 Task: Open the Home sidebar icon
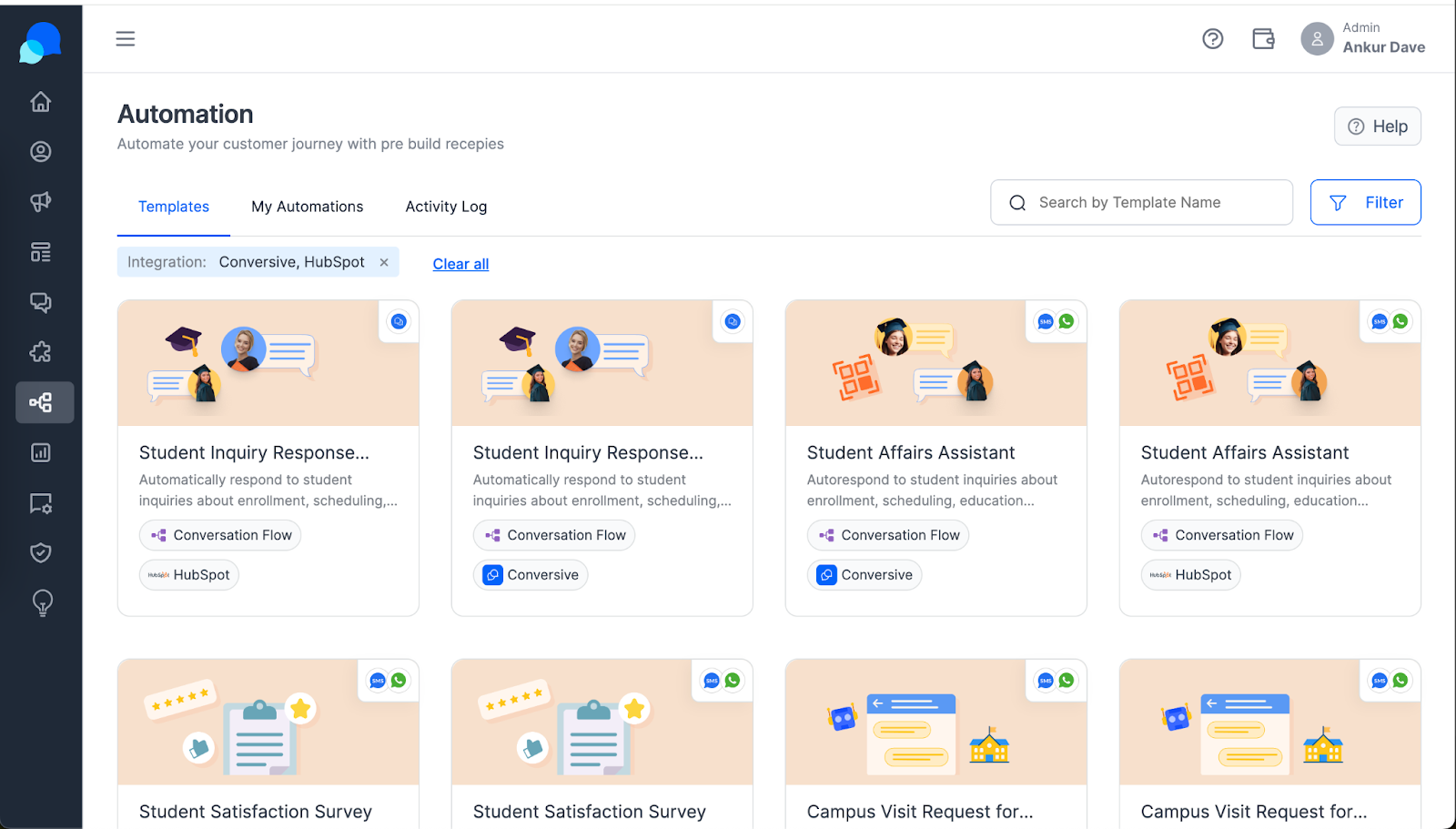tap(41, 102)
